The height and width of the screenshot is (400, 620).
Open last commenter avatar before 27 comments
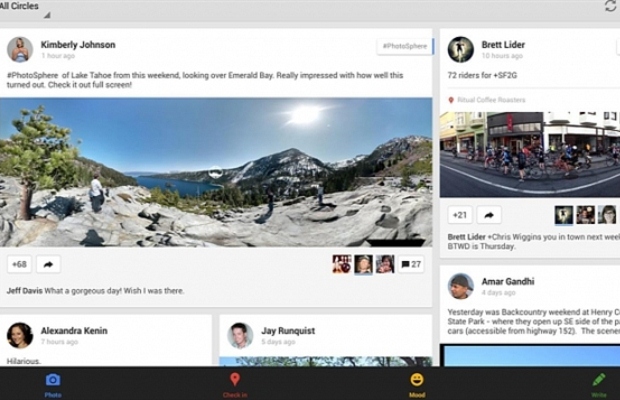tap(385, 264)
